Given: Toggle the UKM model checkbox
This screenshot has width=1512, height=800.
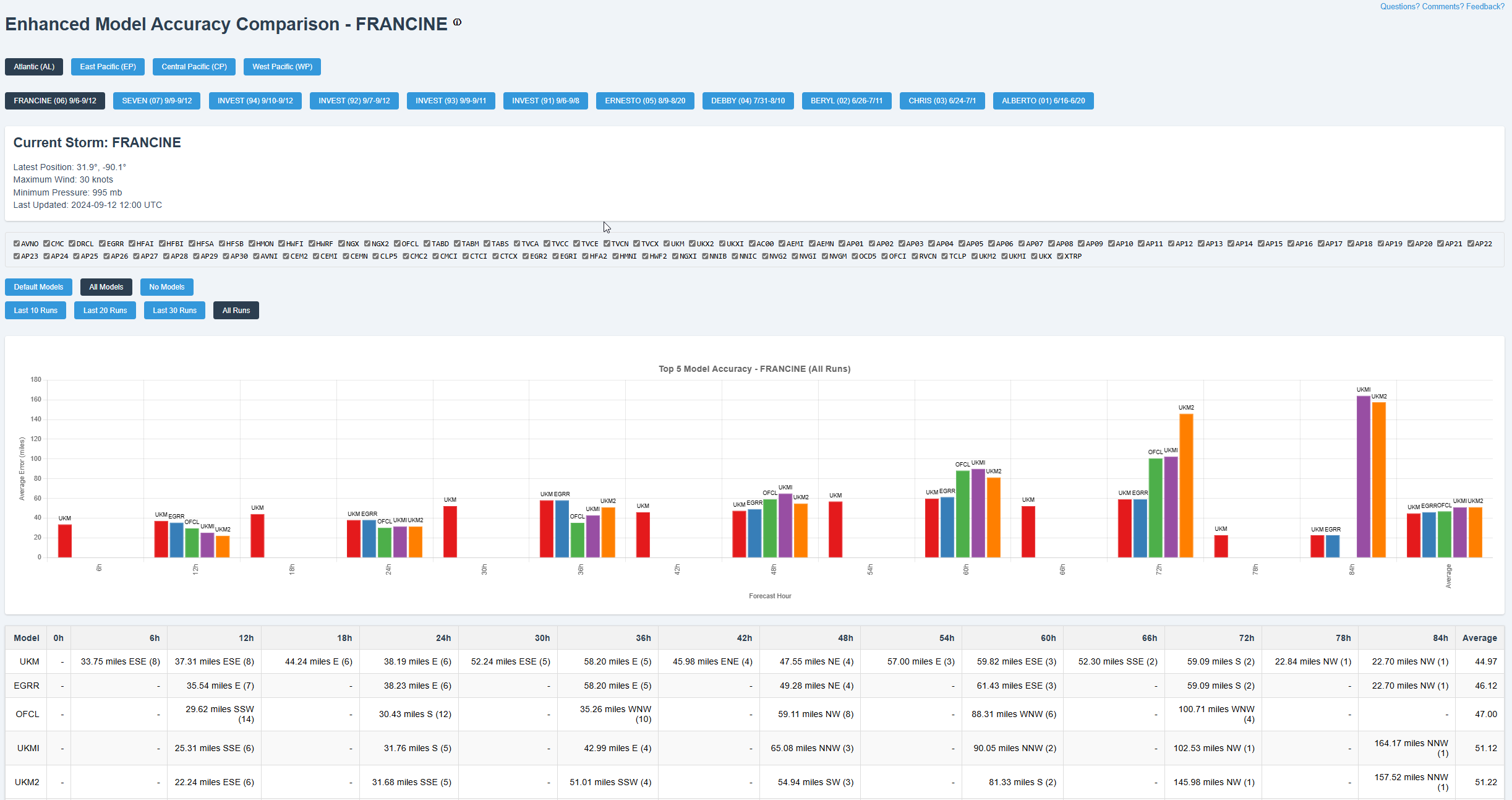Looking at the screenshot, I should tap(667, 244).
